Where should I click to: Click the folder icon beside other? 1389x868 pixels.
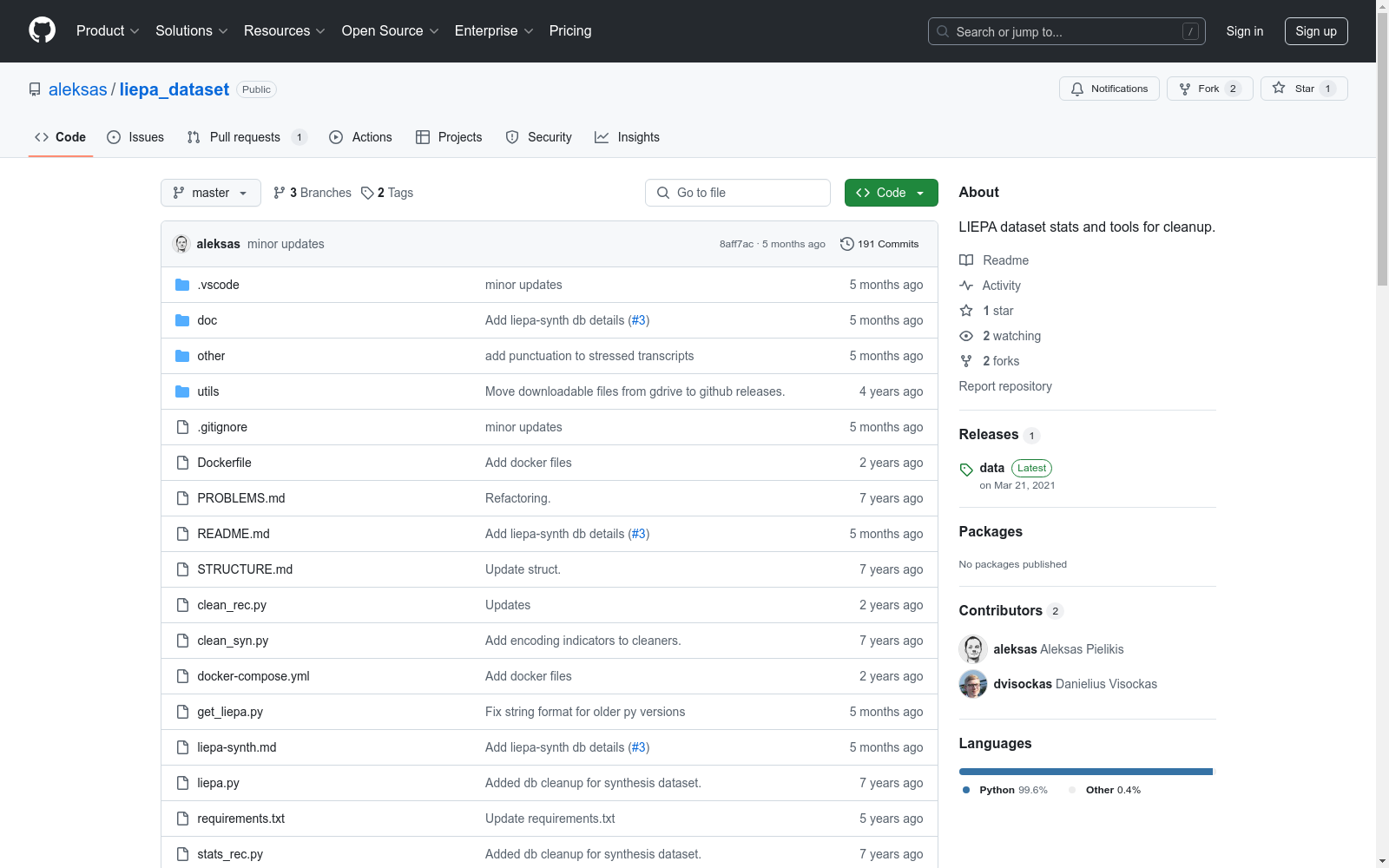pos(182,356)
